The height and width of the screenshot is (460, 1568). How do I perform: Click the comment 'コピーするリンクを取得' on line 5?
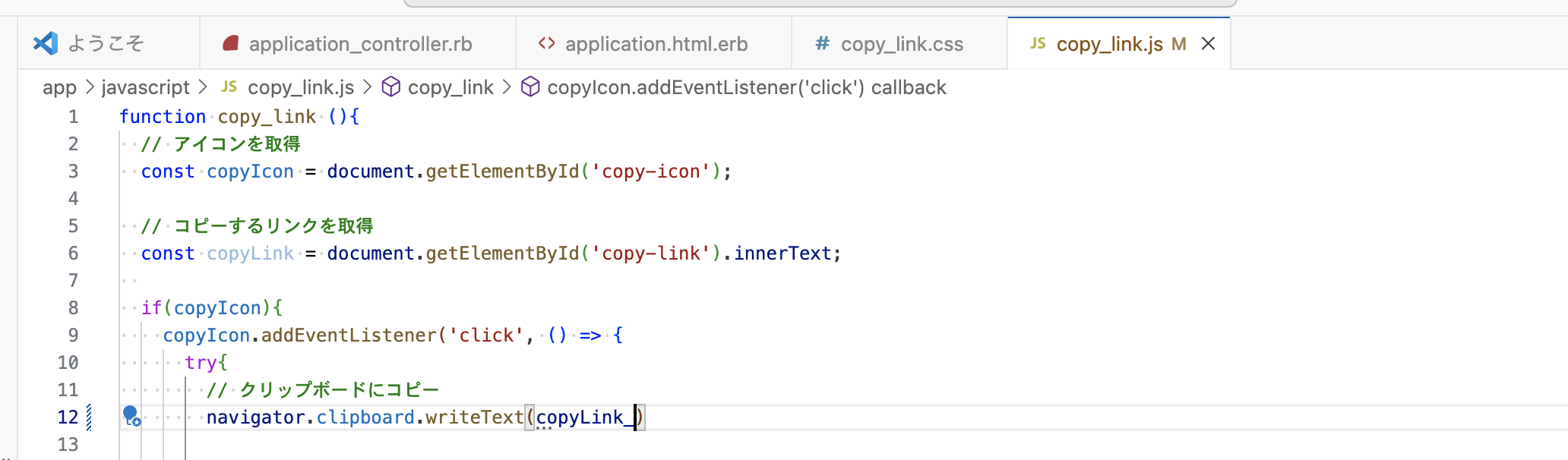tap(273, 225)
